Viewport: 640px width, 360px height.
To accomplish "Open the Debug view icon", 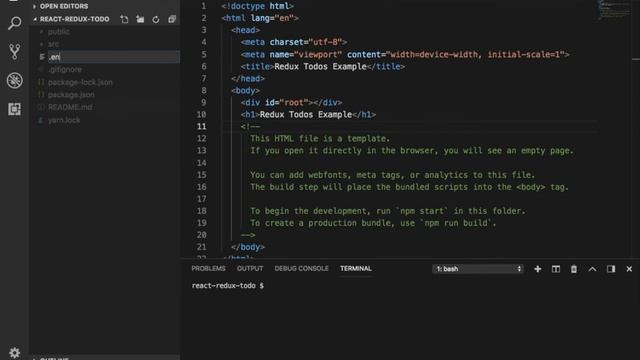I will [x=15, y=80].
